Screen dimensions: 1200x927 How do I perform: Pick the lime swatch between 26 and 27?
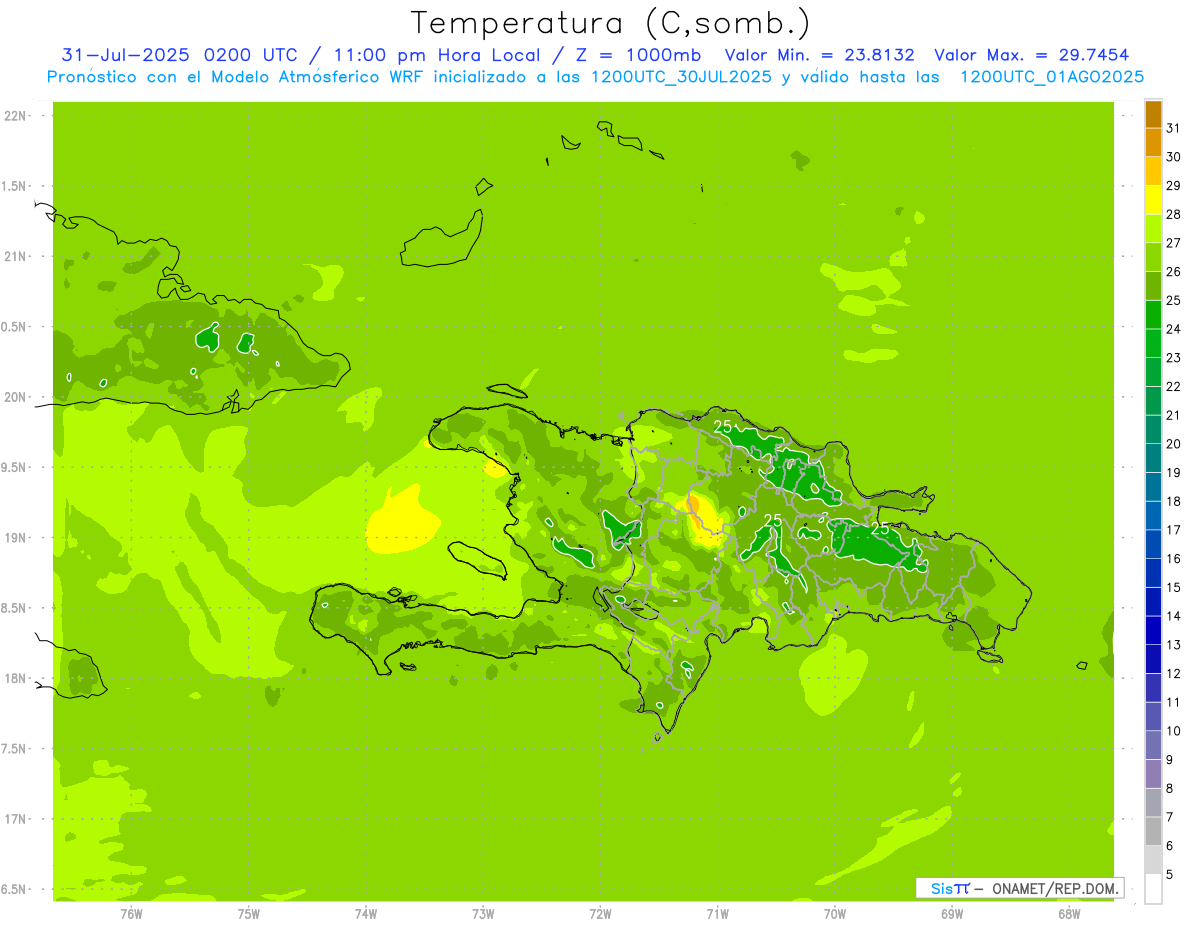pyautogui.click(x=1154, y=257)
